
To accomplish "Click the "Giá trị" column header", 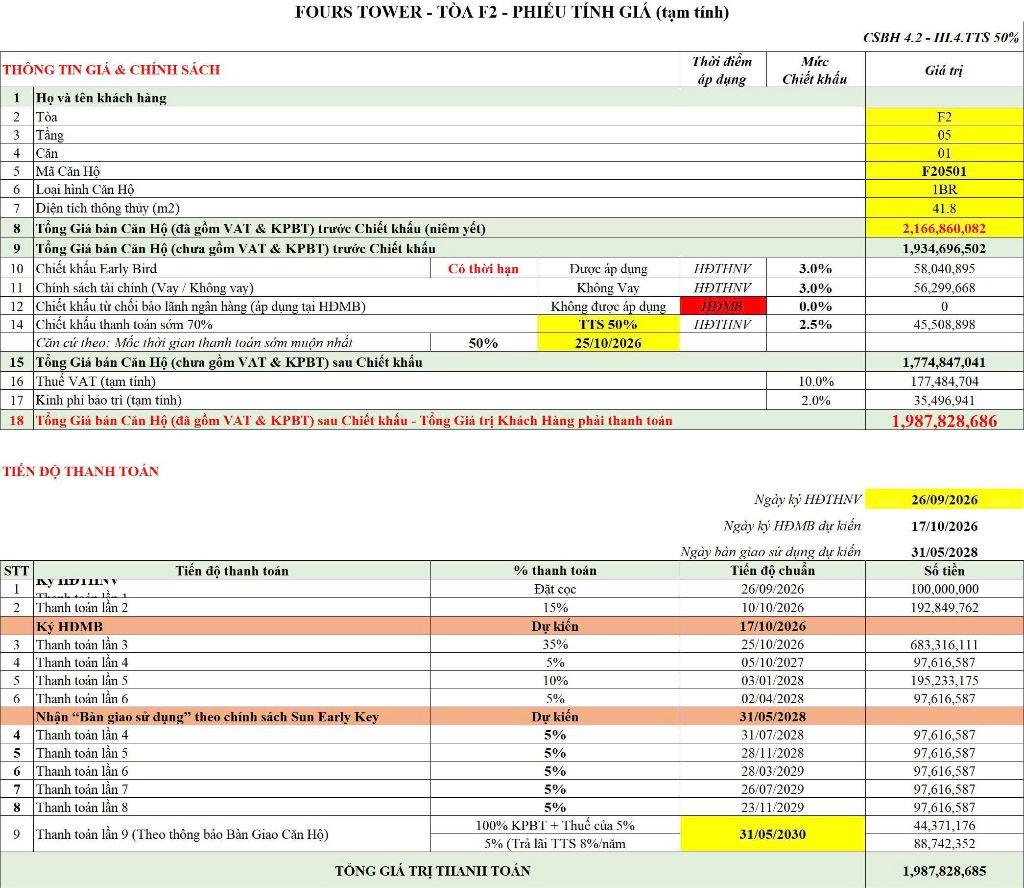I will click(x=944, y=70).
